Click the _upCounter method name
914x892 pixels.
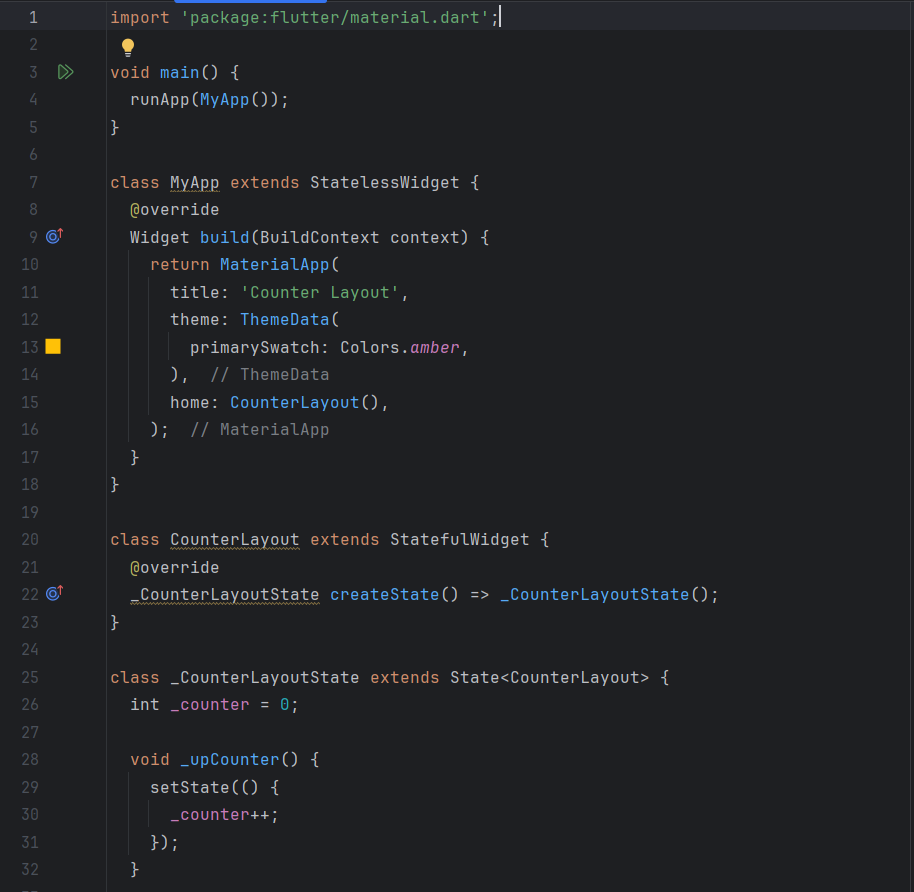tap(230, 760)
